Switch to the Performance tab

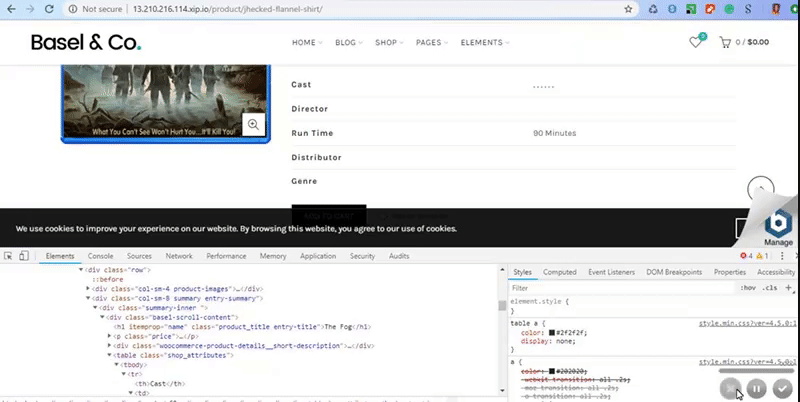[226, 256]
